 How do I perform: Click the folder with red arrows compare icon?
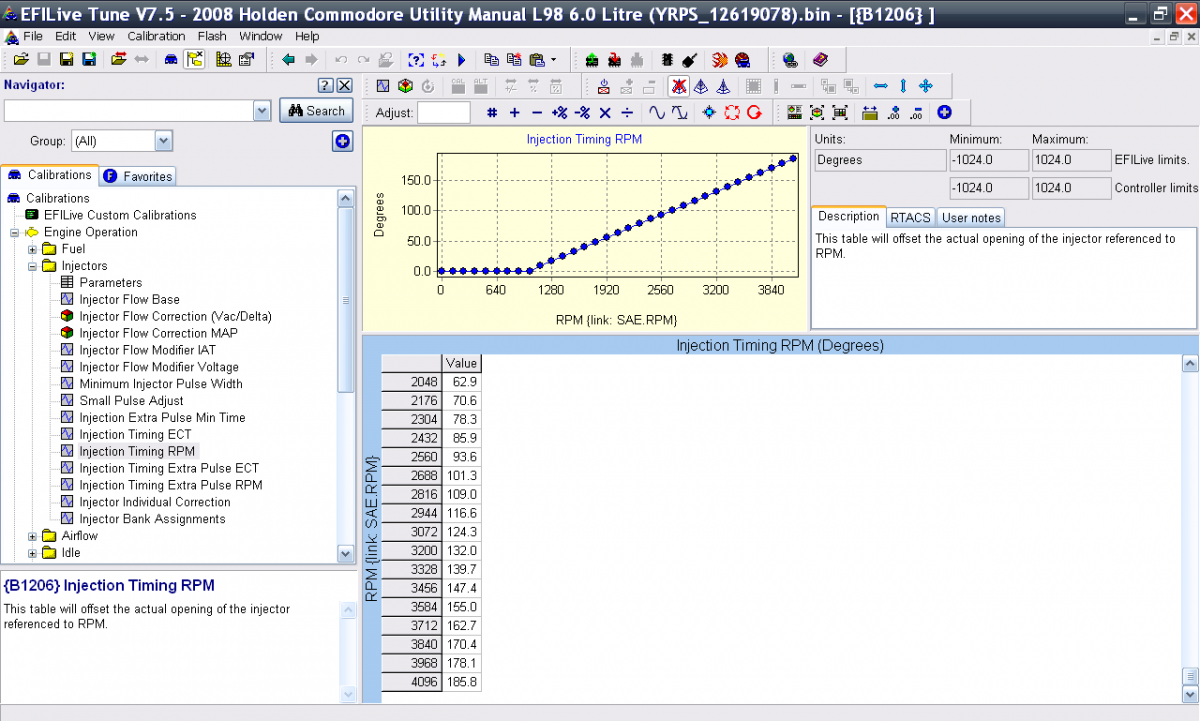(x=119, y=59)
